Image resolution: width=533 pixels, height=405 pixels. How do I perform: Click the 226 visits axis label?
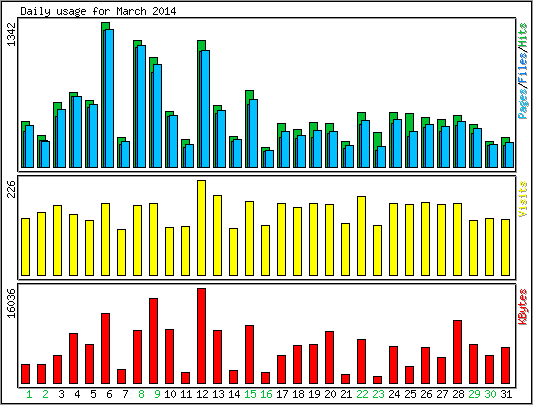point(12,189)
